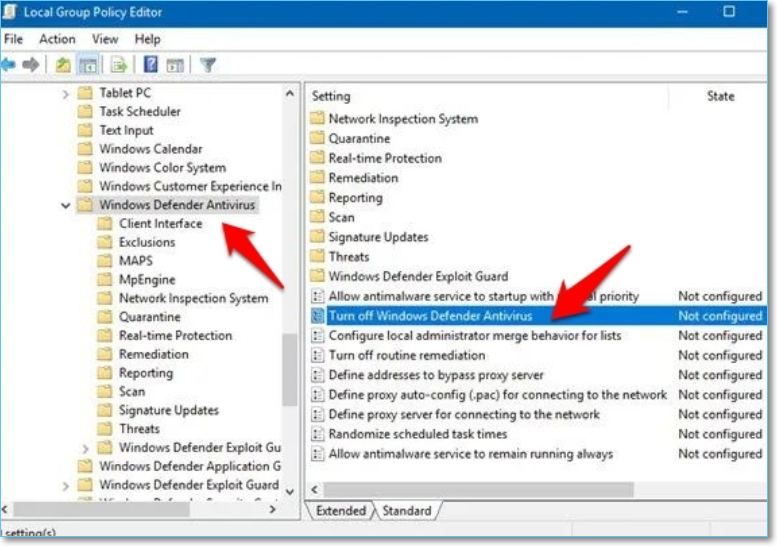Toggle the Show/Hide Console Tree icon

pyautogui.click(x=88, y=65)
